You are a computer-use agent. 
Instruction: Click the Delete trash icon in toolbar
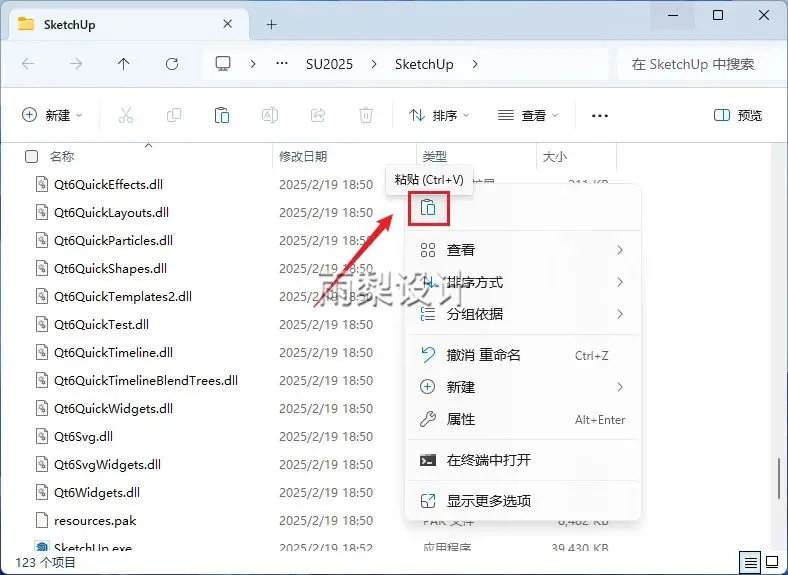pos(366,116)
